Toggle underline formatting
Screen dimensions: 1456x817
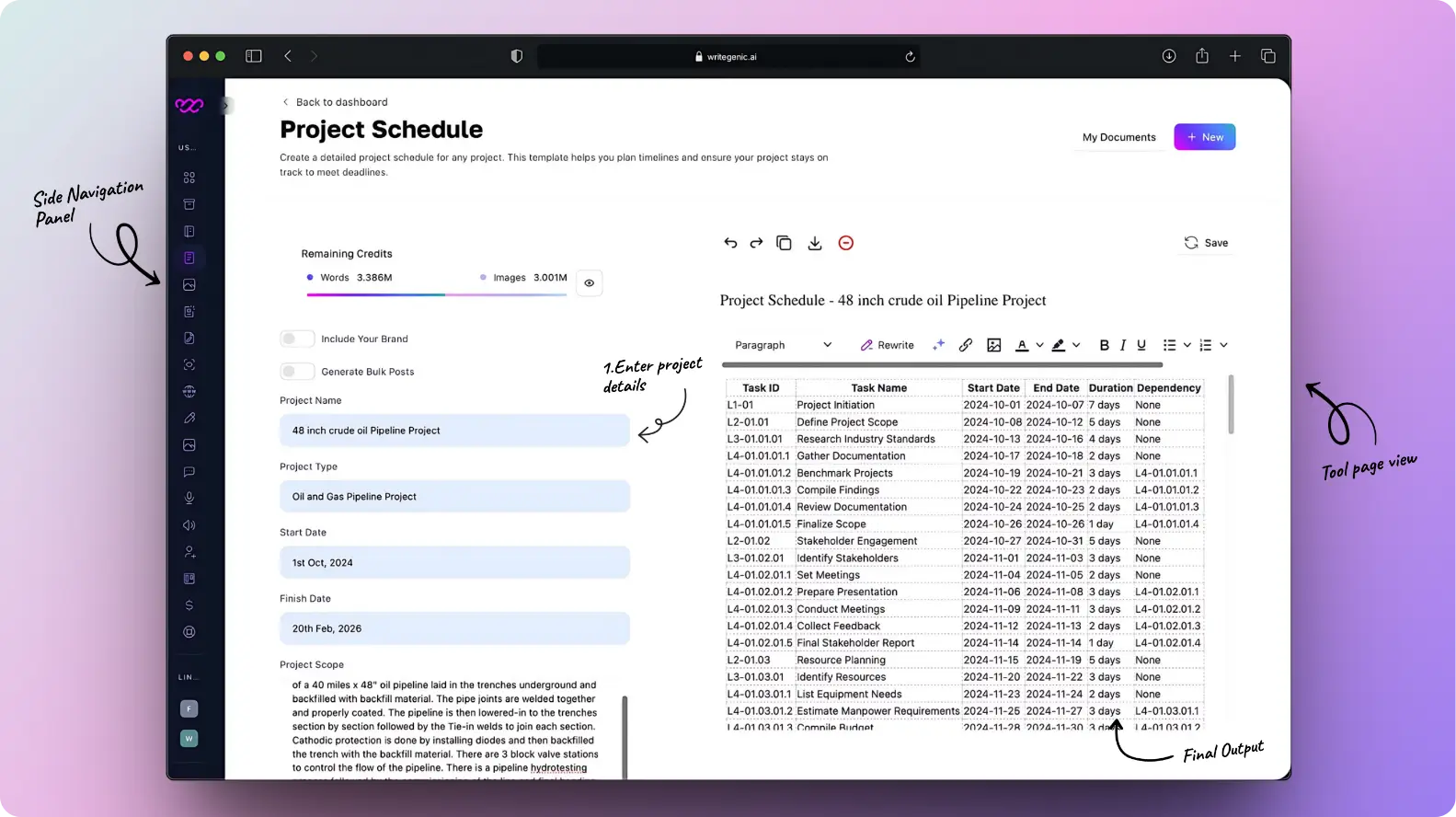click(1141, 345)
